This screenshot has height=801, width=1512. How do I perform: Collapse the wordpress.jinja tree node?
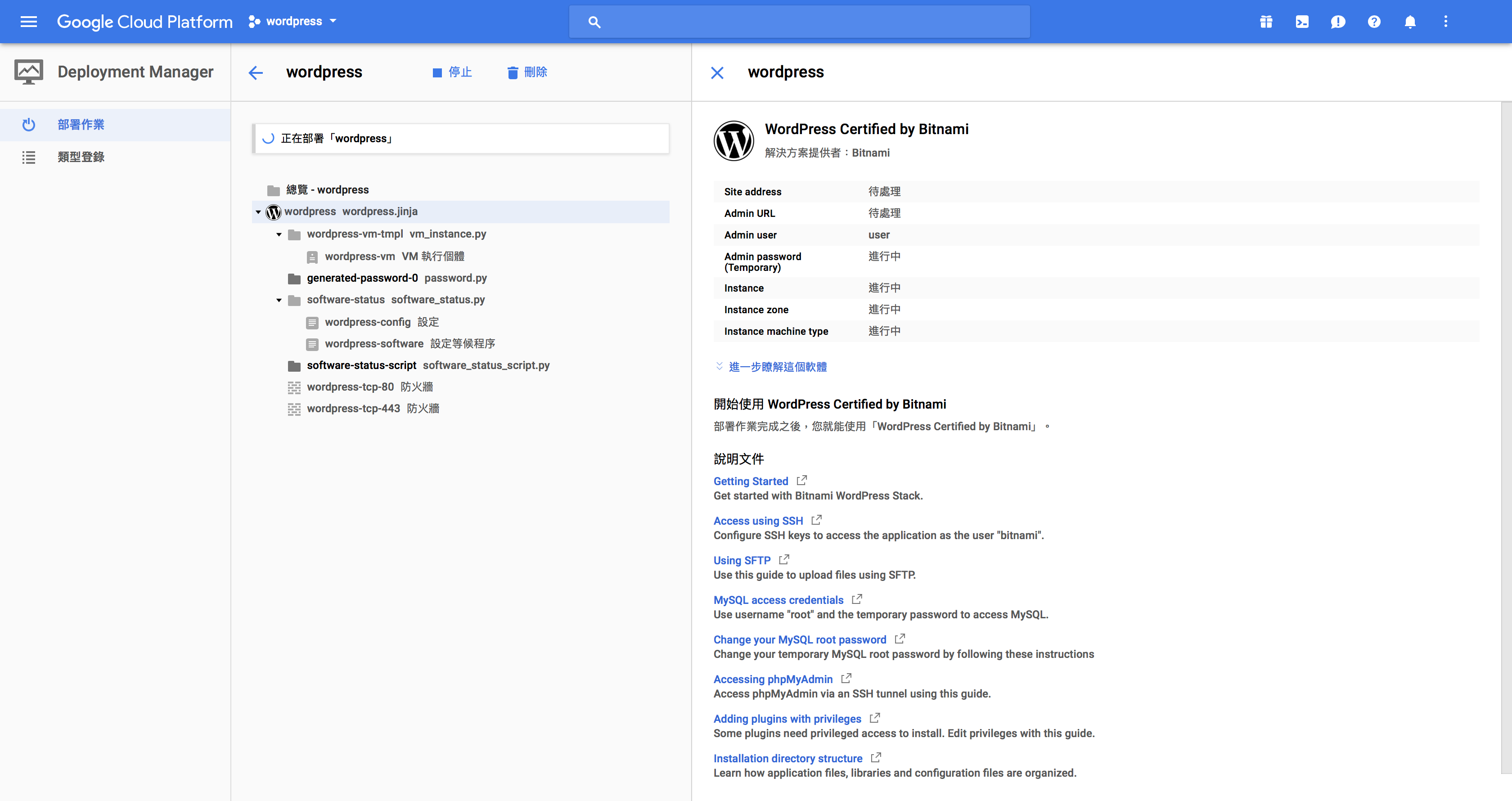click(258, 212)
